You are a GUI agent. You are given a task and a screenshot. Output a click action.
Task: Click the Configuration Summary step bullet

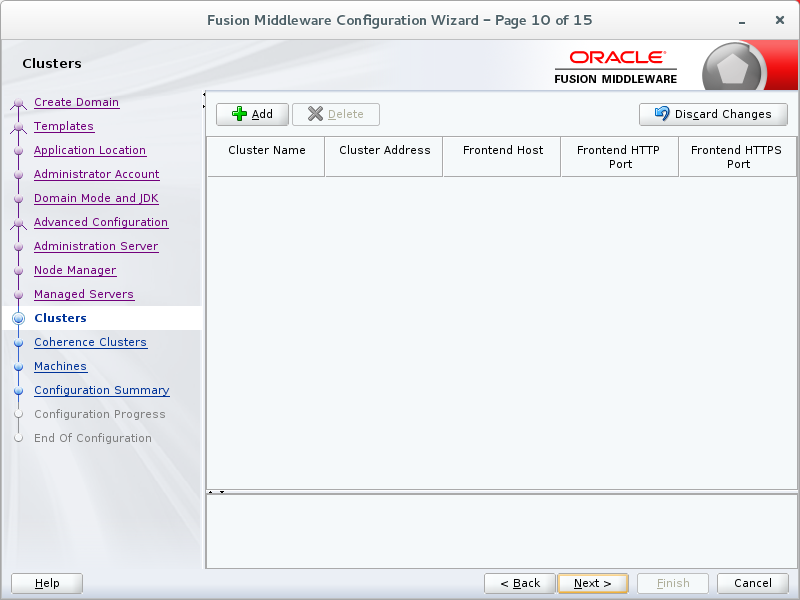click(18, 390)
